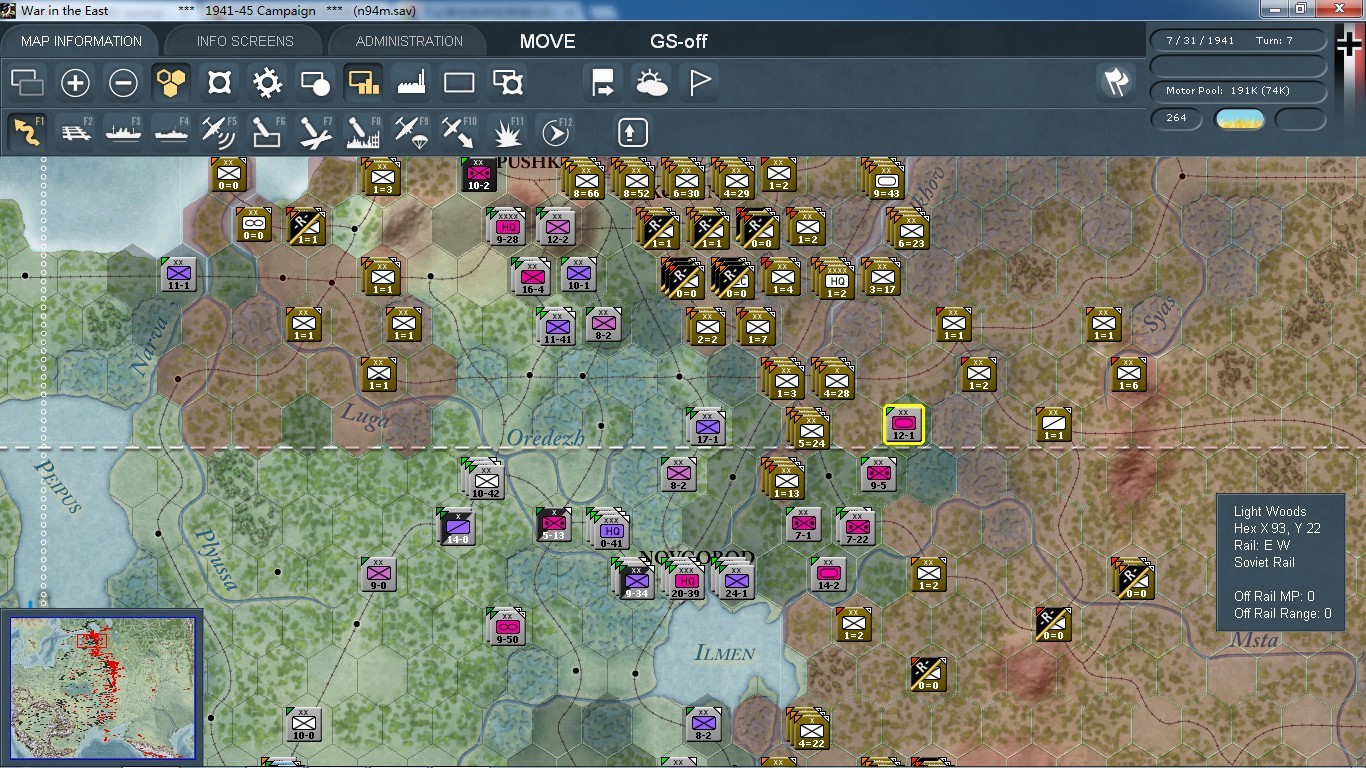The image size is (1366, 768).
Task: Select the 5-13 unit counter
Action: pos(554,524)
